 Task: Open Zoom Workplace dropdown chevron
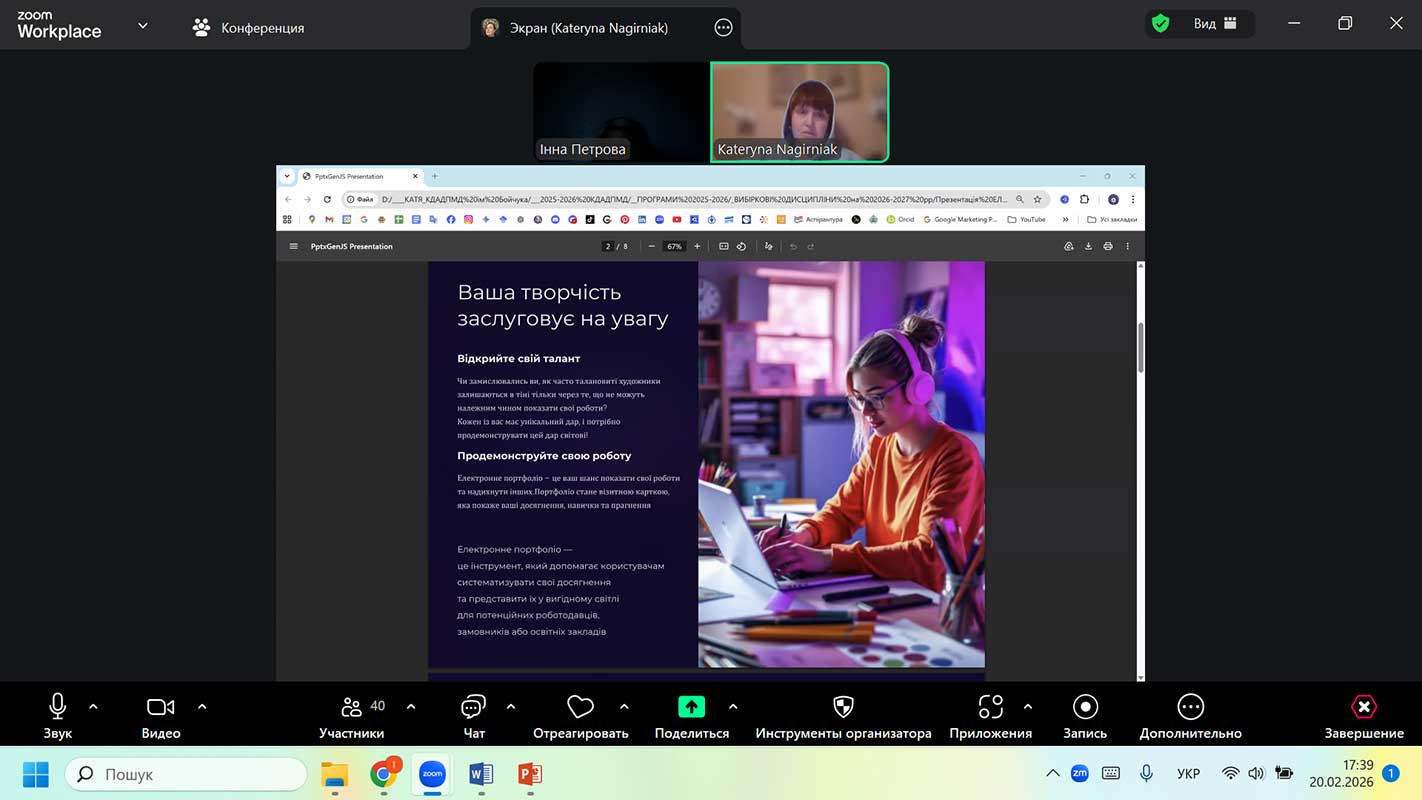[143, 26]
